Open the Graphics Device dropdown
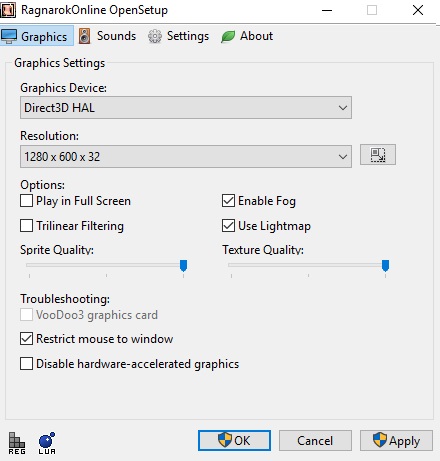Viewport: 440px width, 461px height. (186, 108)
